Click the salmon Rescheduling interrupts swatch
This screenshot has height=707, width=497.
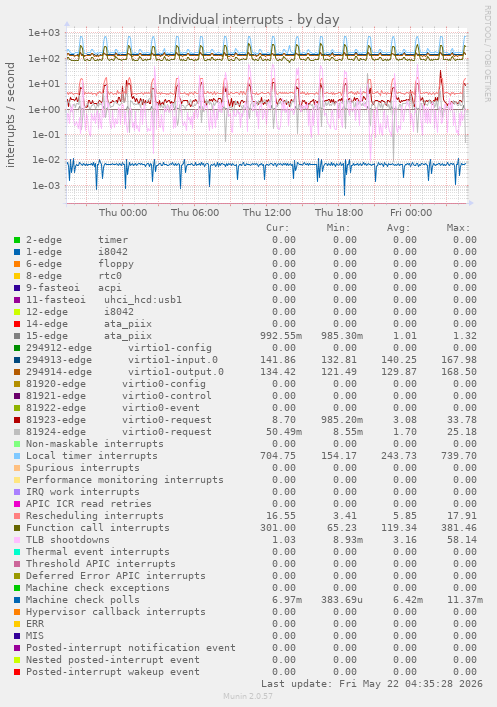click(x=17, y=516)
